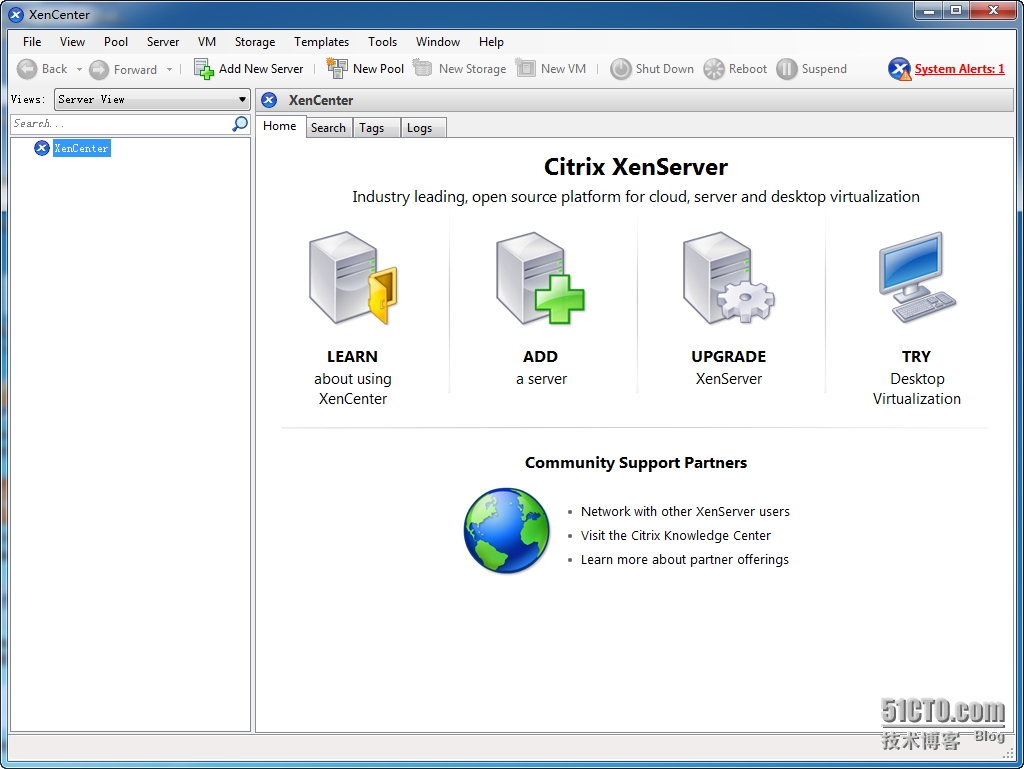Open the Templates menu
Viewport: 1024px width, 769px height.
[x=321, y=42]
